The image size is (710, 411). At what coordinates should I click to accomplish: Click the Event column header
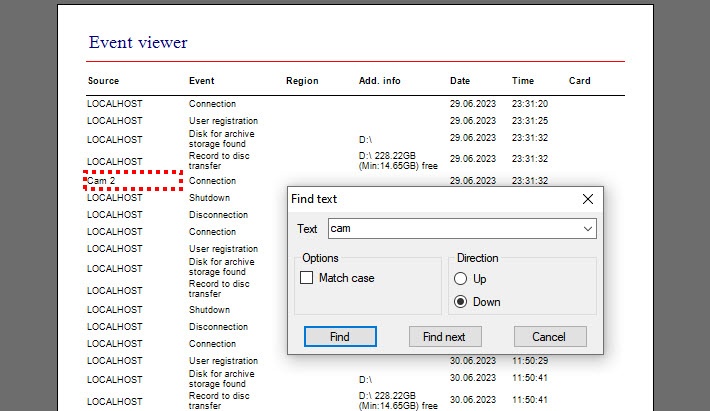[201, 81]
